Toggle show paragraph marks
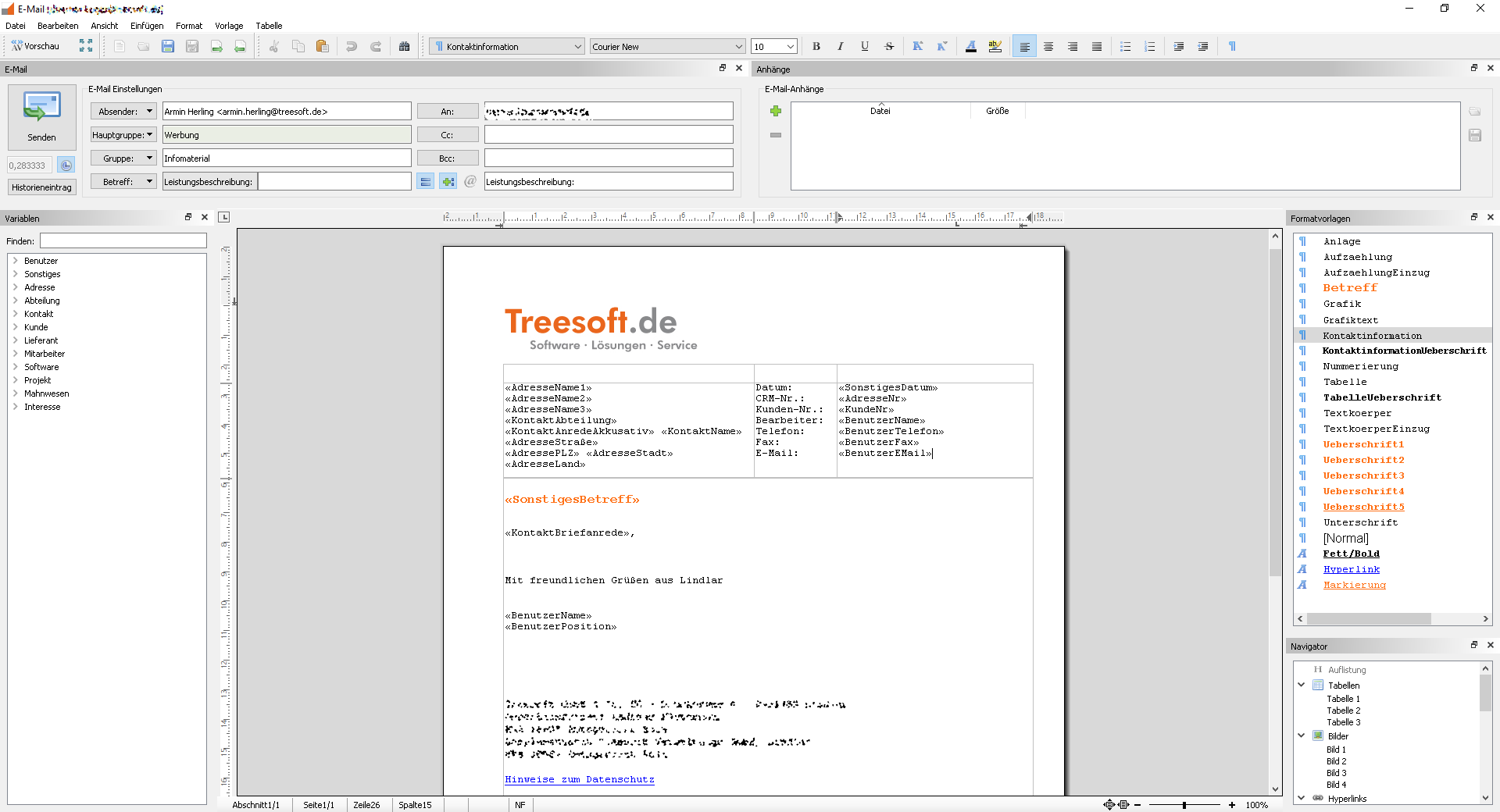Image resolution: width=1500 pixels, height=812 pixels. click(1232, 46)
